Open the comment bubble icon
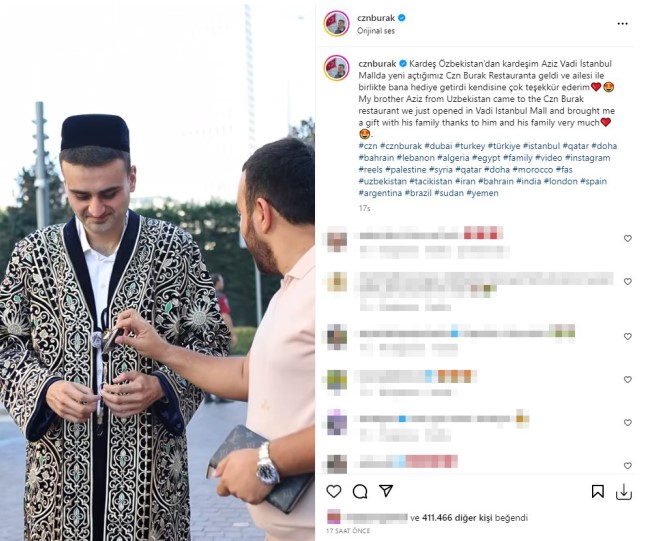 [360, 491]
